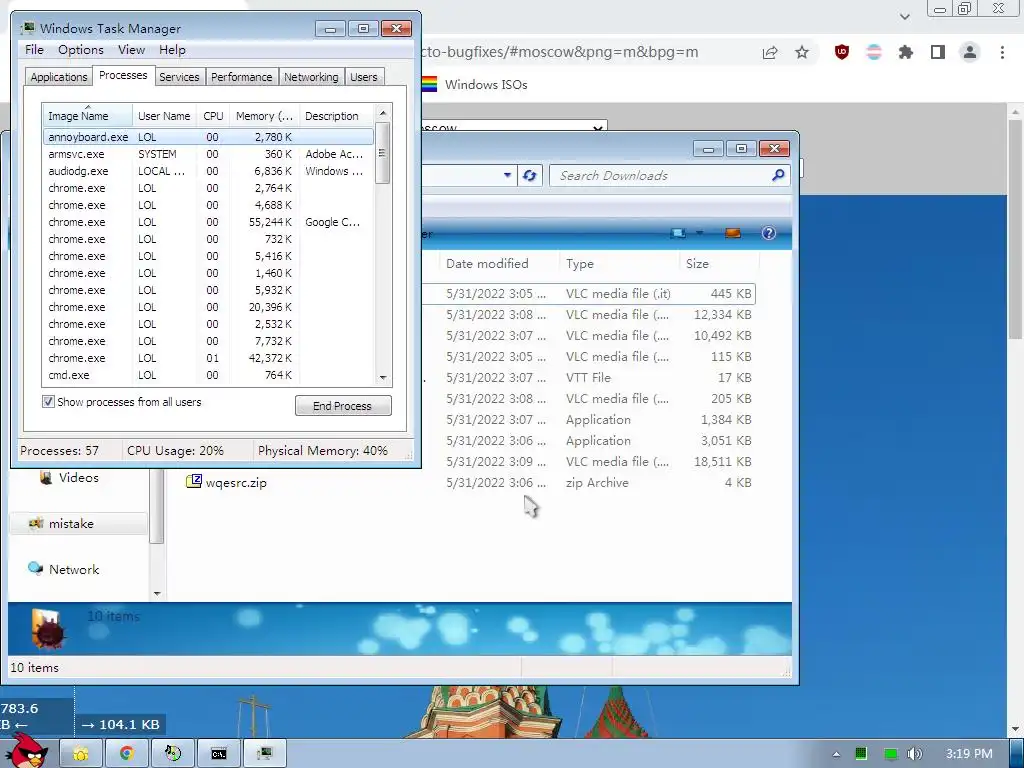
Task: Open Videos in the navigation pane
Action: (x=69, y=477)
